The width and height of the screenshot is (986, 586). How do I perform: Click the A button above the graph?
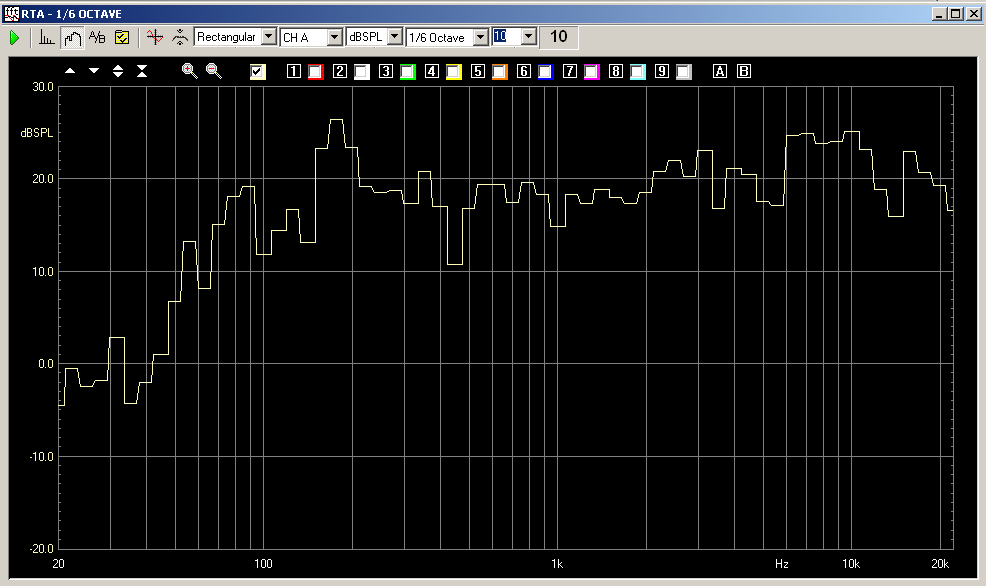pyautogui.click(x=719, y=72)
